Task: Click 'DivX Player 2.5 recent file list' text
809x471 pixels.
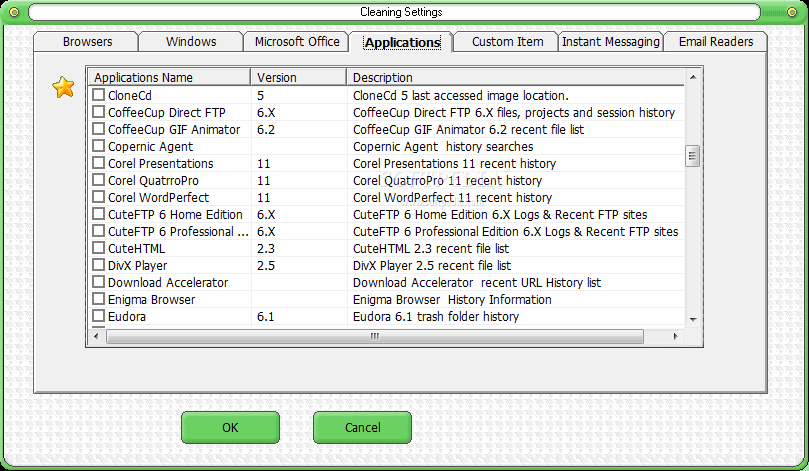Action: tap(432, 266)
